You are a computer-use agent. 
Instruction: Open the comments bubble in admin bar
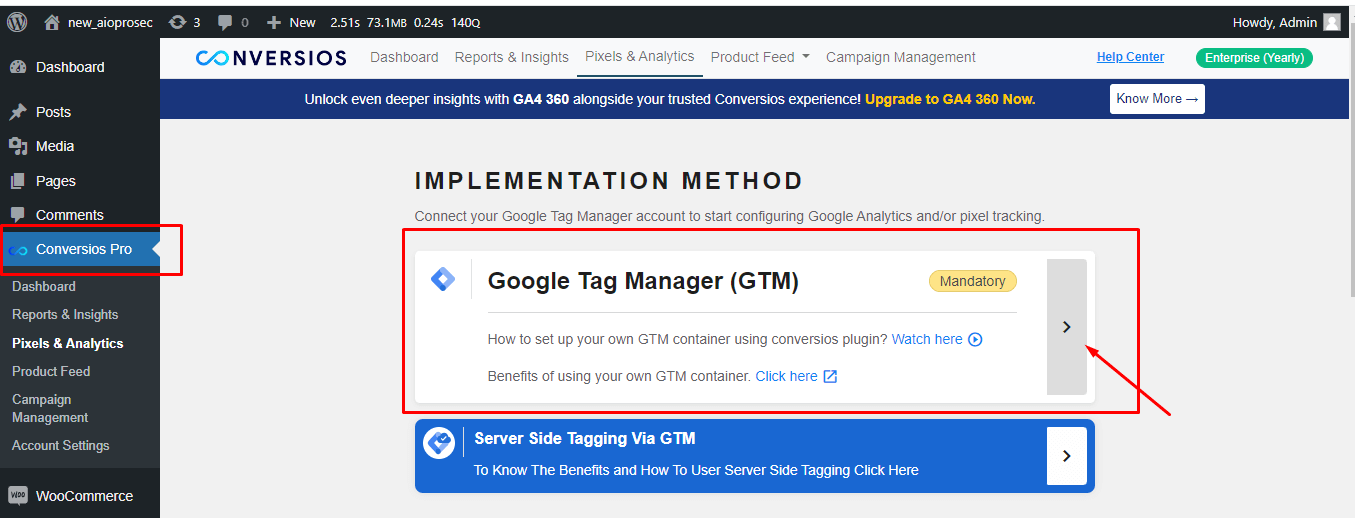click(233, 22)
